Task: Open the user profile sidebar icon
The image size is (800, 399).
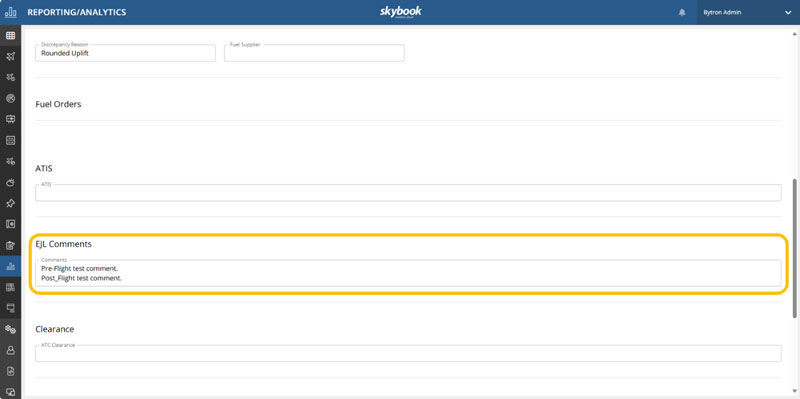Action: pyautogui.click(x=10, y=351)
